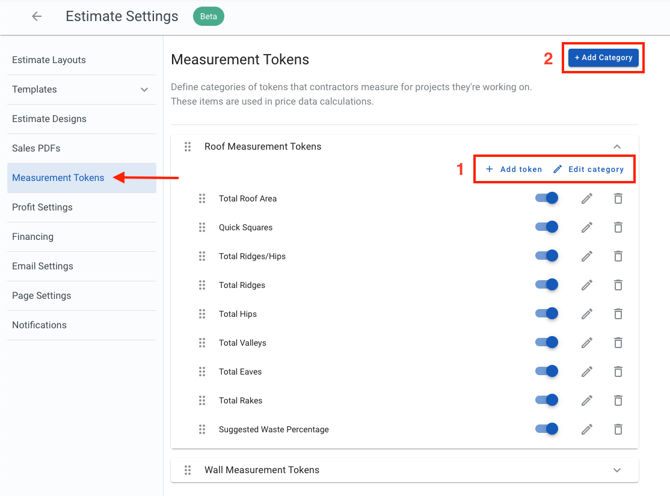Delete the Suggested Waste Percentage token
The height and width of the screenshot is (496, 670).
click(618, 430)
